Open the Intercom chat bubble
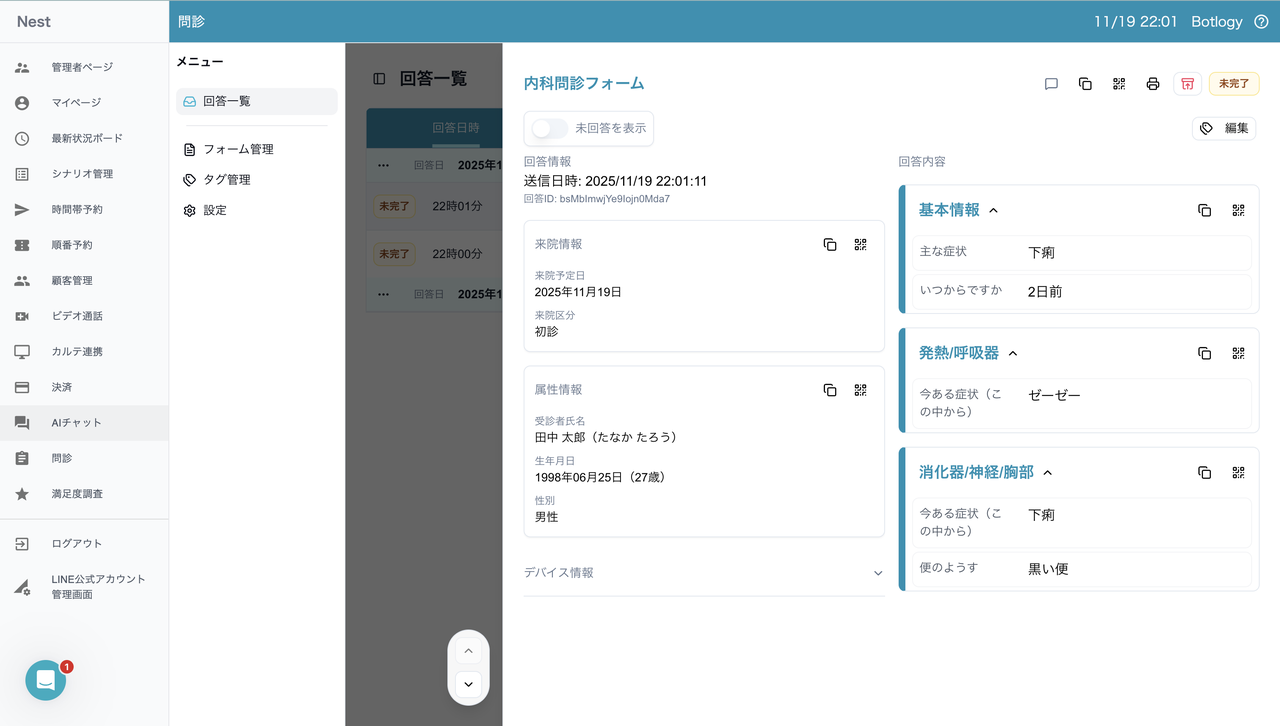The image size is (1280, 726). 45,680
